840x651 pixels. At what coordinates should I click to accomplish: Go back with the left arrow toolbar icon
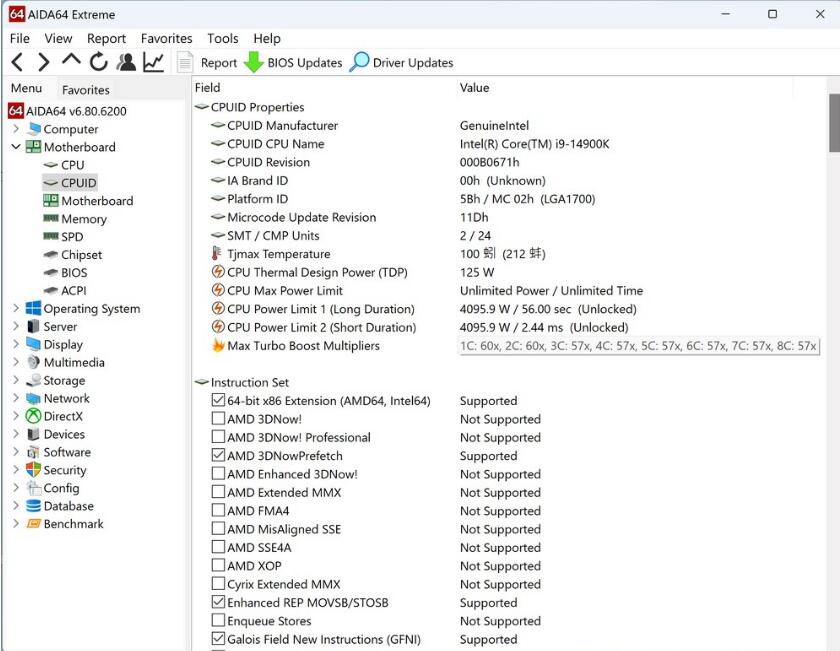click(x=17, y=63)
